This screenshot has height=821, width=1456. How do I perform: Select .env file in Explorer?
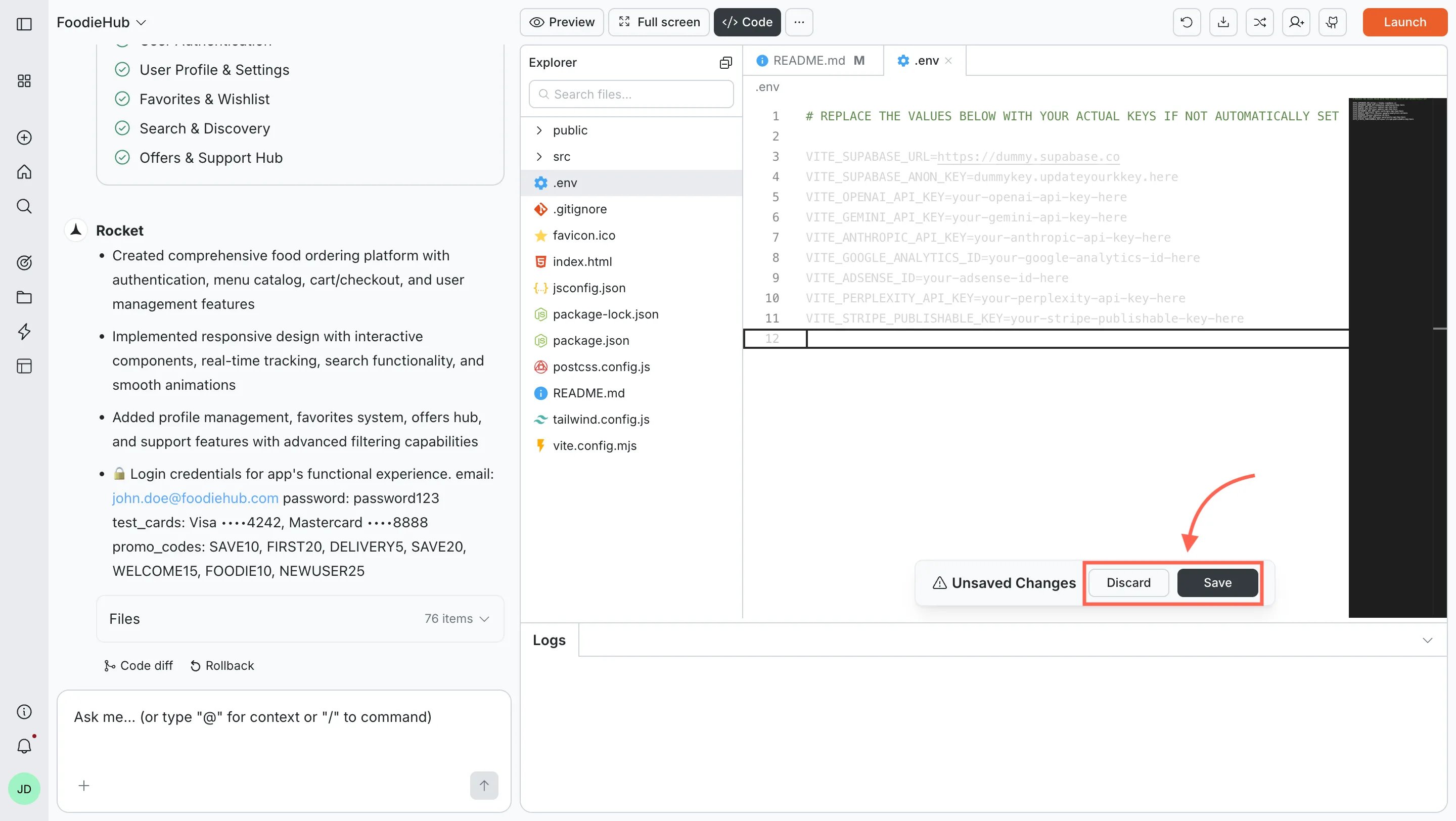(x=631, y=183)
